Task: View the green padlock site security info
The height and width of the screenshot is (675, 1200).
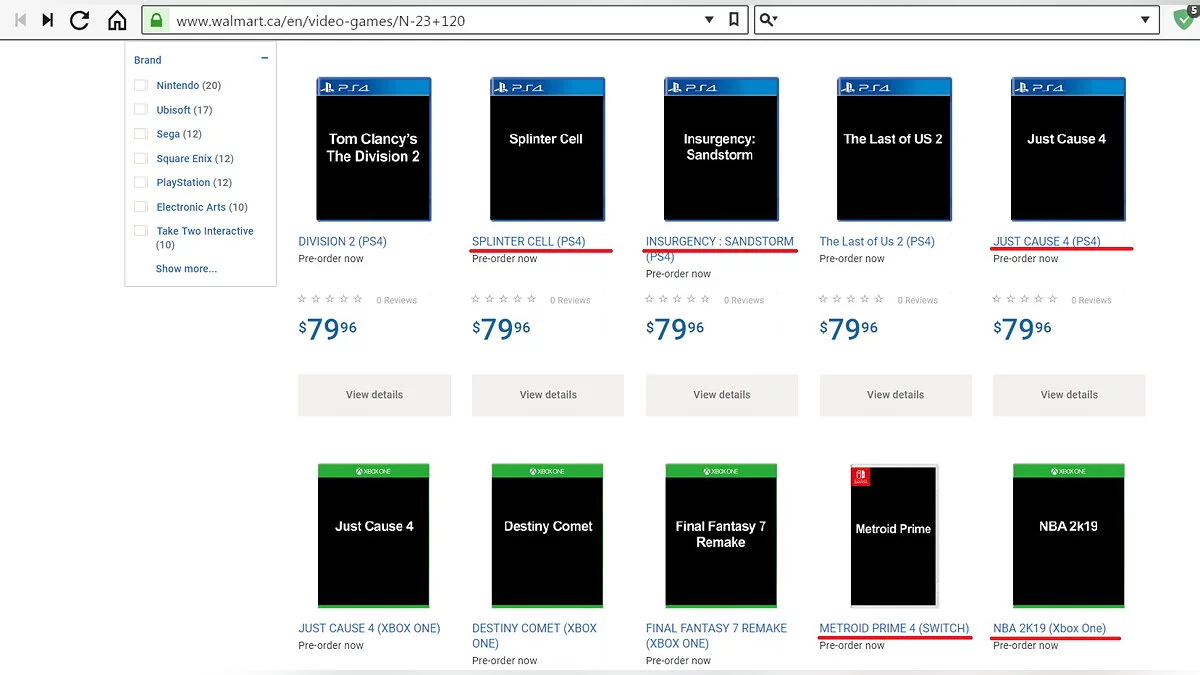Action: [x=154, y=20]
